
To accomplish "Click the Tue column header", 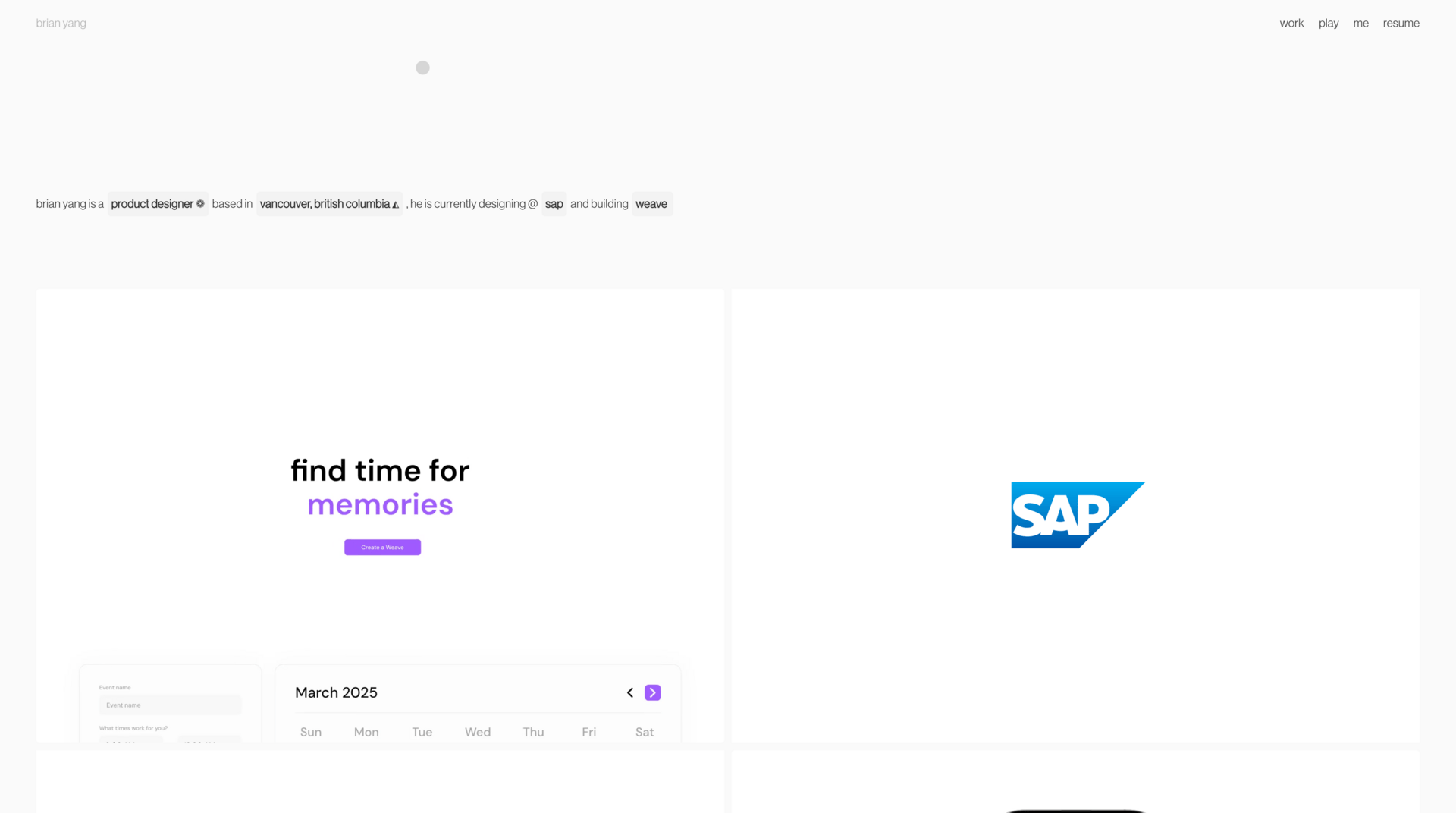I will [x=422, y=732].
